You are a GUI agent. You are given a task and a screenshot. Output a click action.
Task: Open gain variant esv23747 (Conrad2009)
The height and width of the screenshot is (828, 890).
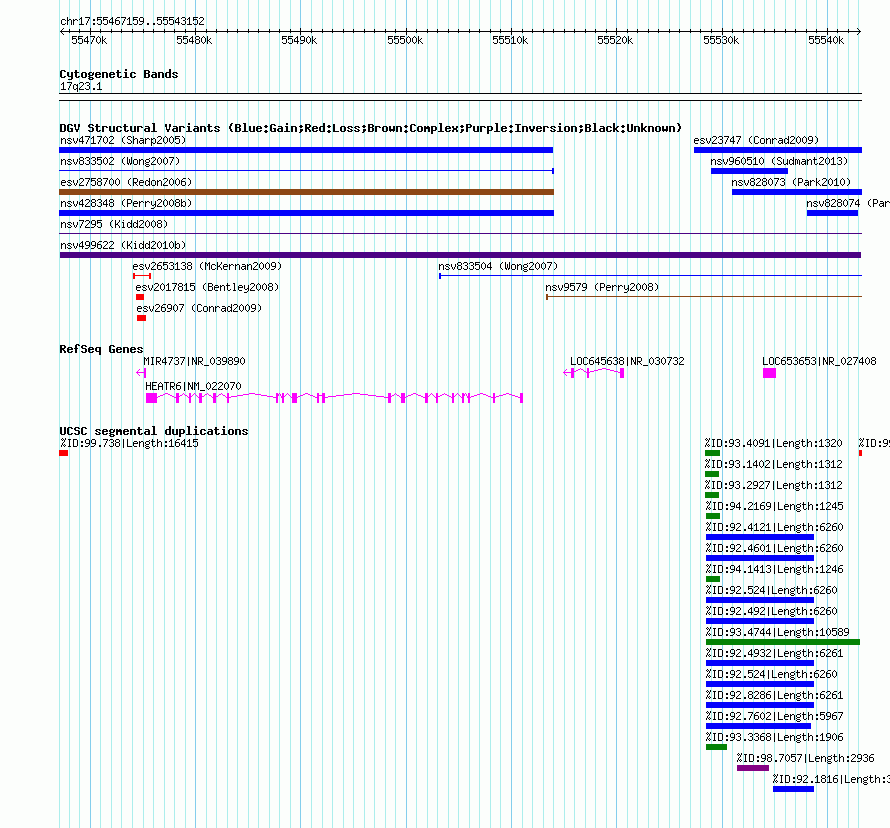778,150
